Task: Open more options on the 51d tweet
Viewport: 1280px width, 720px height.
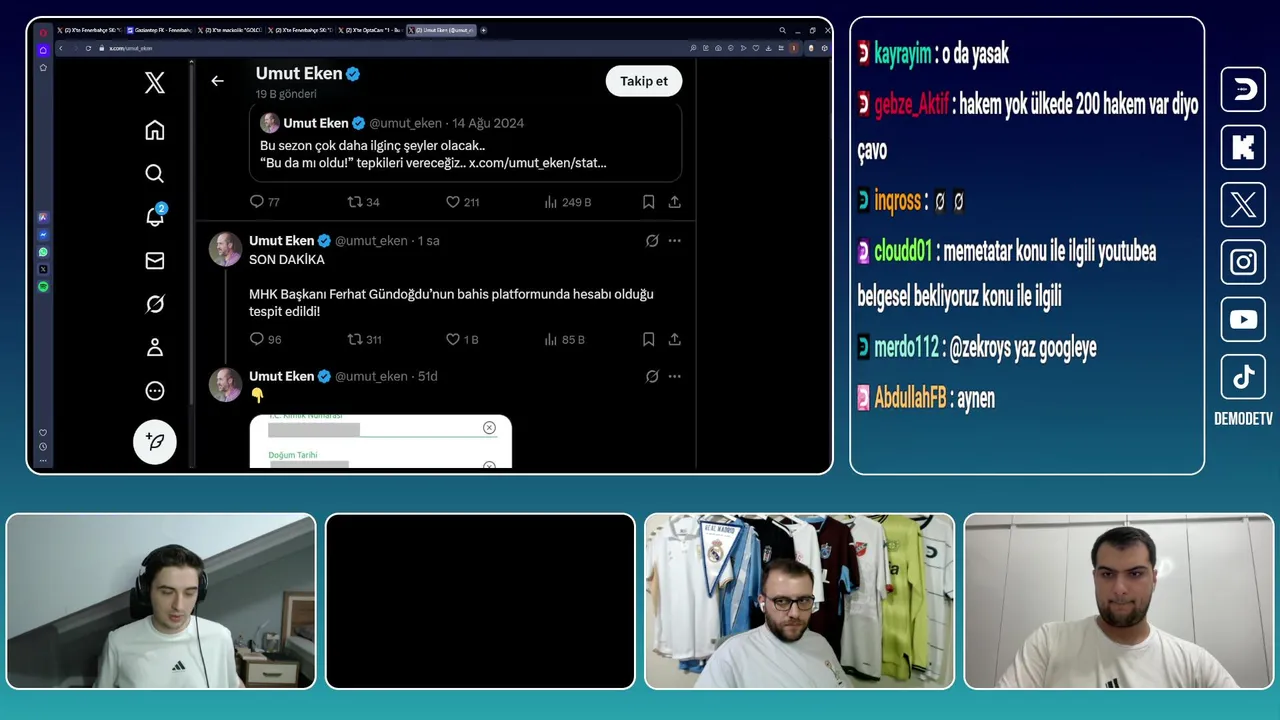Action: click(x=675, y=377)
